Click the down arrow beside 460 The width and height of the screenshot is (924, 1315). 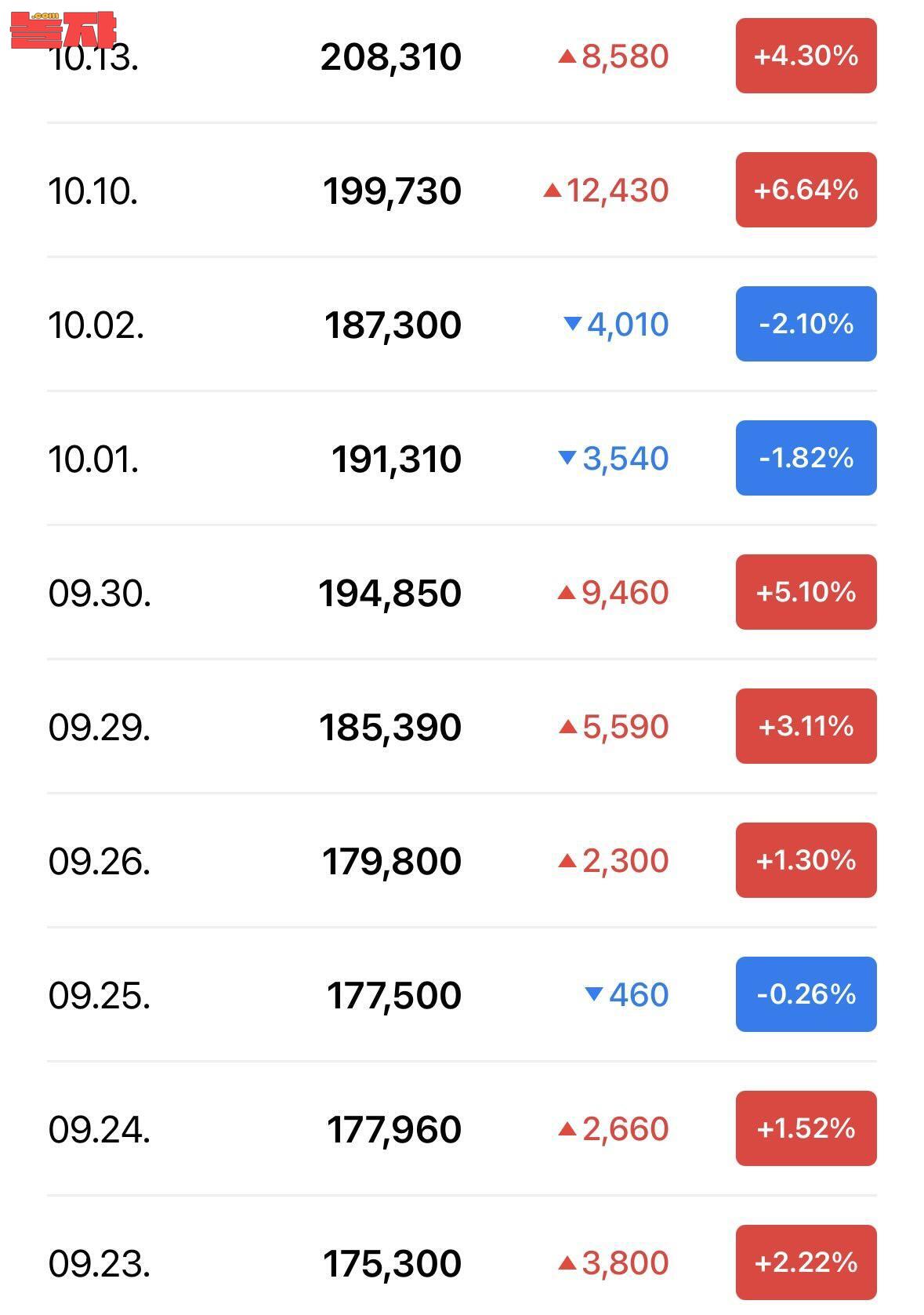pos(594,994)
